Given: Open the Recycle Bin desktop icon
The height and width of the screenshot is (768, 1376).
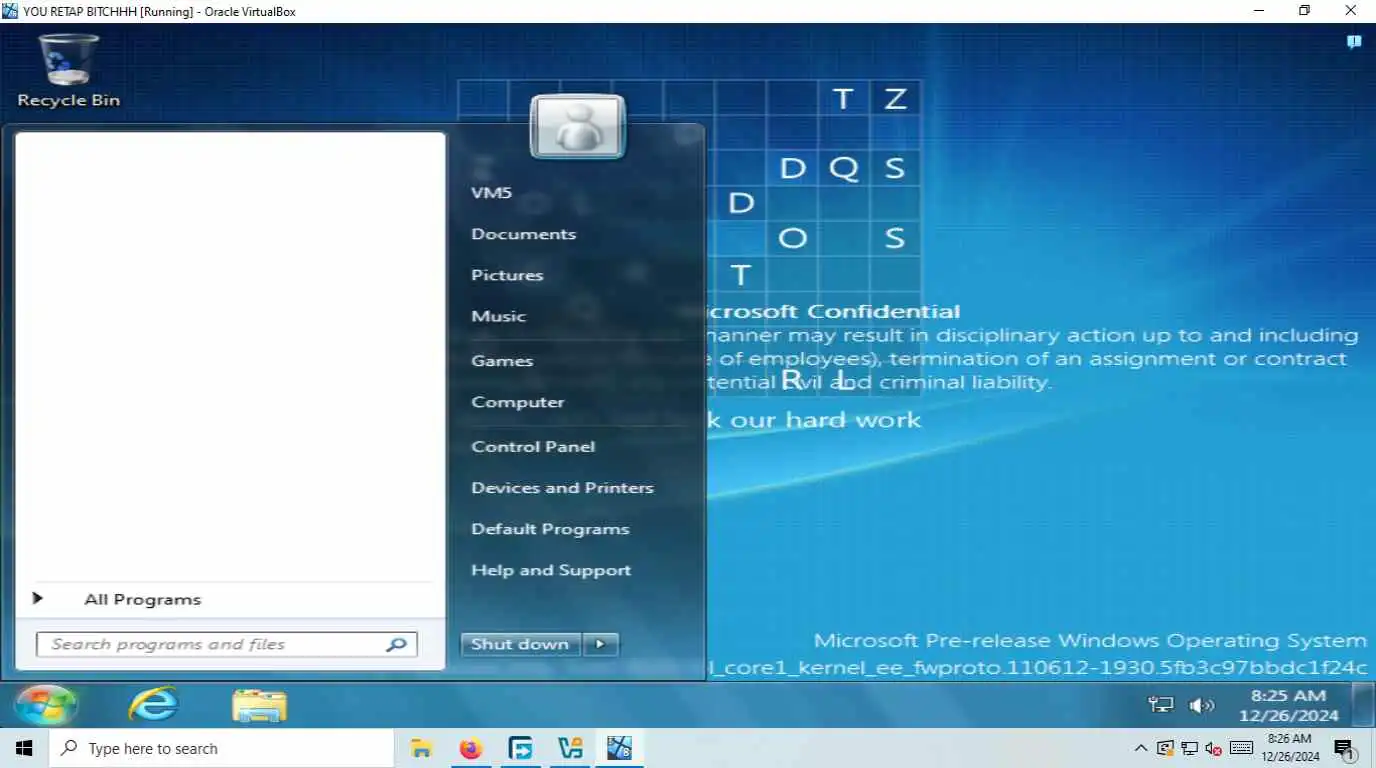Looking at the screenshot, I should (68, 70).
